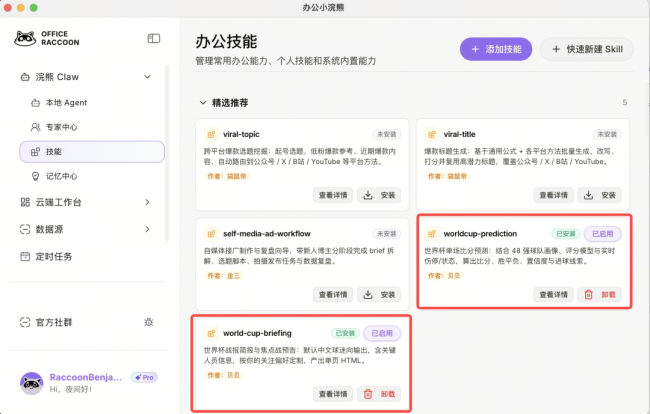Collapse the 浣熊 Claw section chevron

148,77
